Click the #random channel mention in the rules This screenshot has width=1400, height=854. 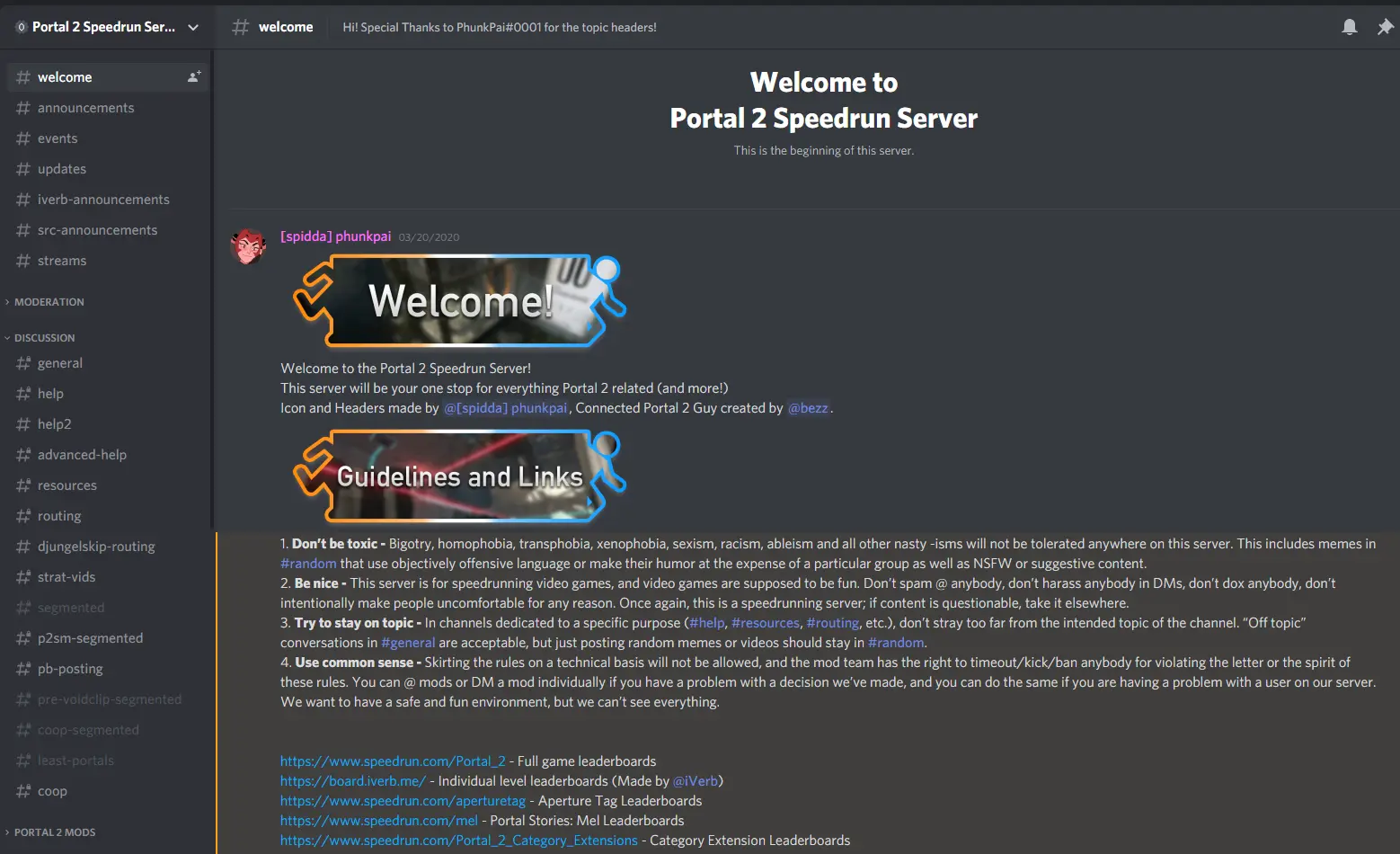[308, 563]
